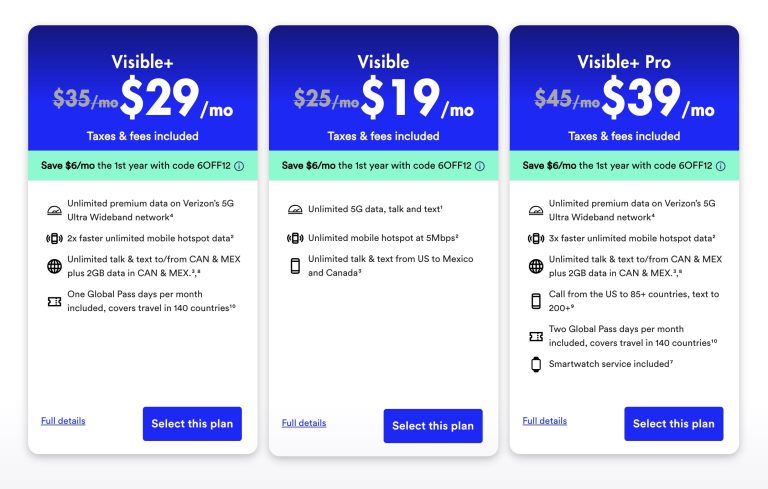
Task: Select the Visible+ Pro plan
Action: (x=673, y=424)
